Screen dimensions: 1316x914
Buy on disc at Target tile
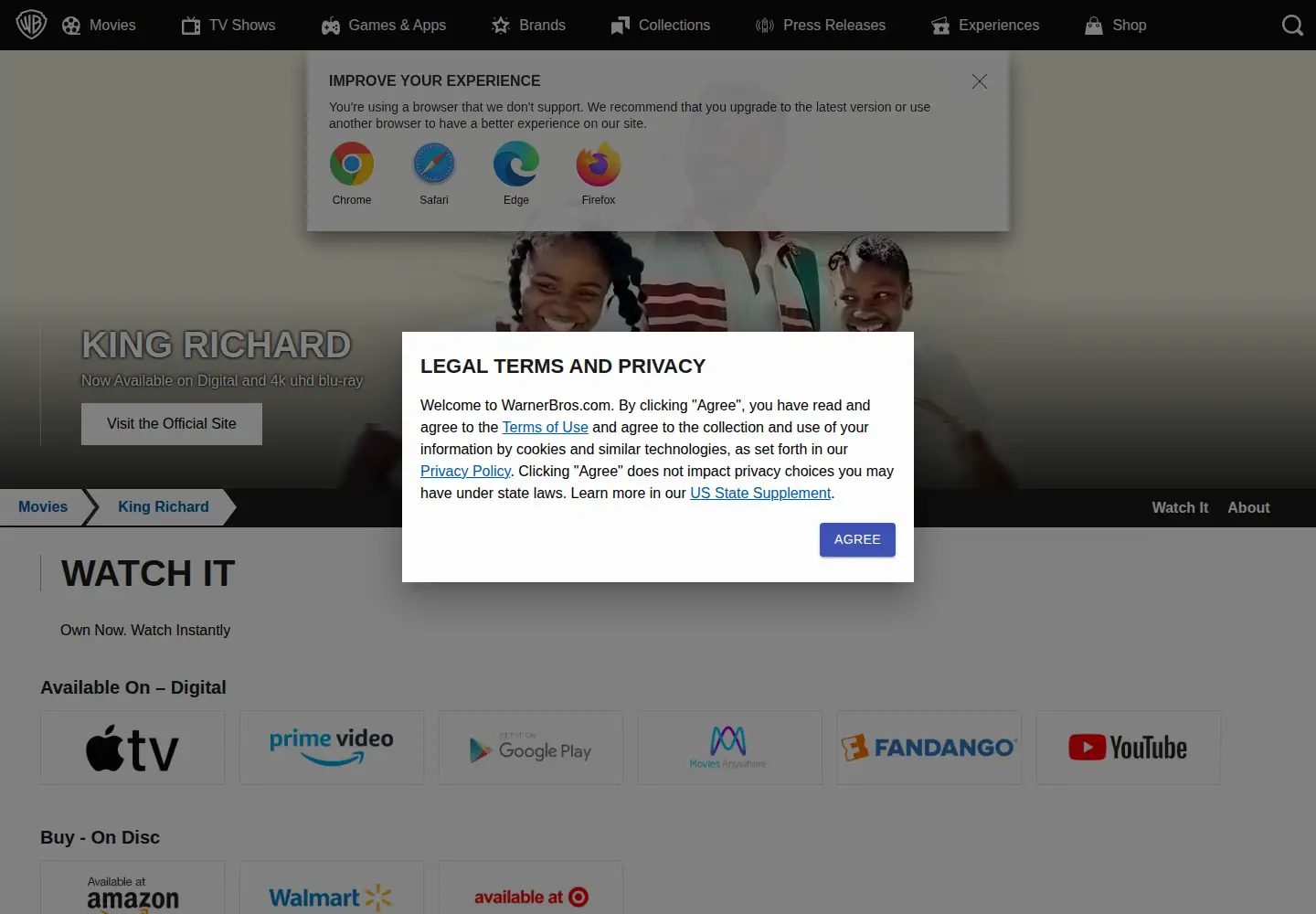[x=531, y=887]
